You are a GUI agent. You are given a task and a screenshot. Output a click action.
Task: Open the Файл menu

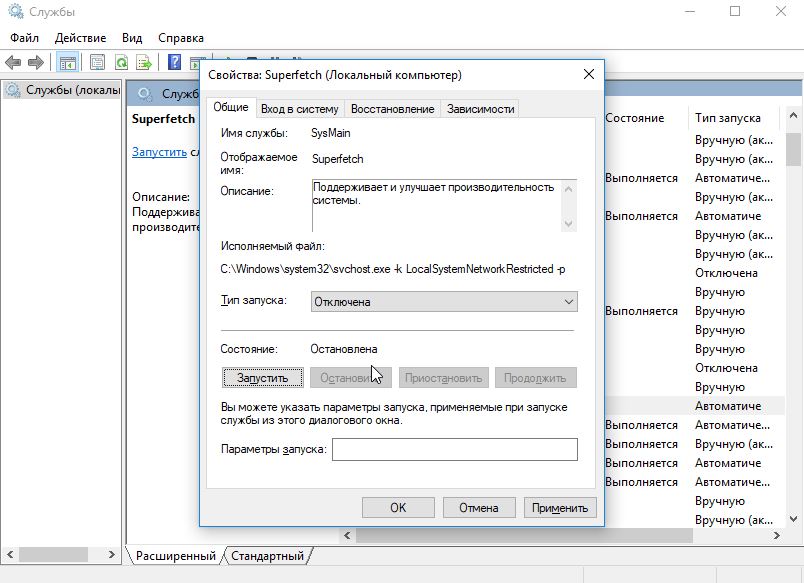click(24, 38)
